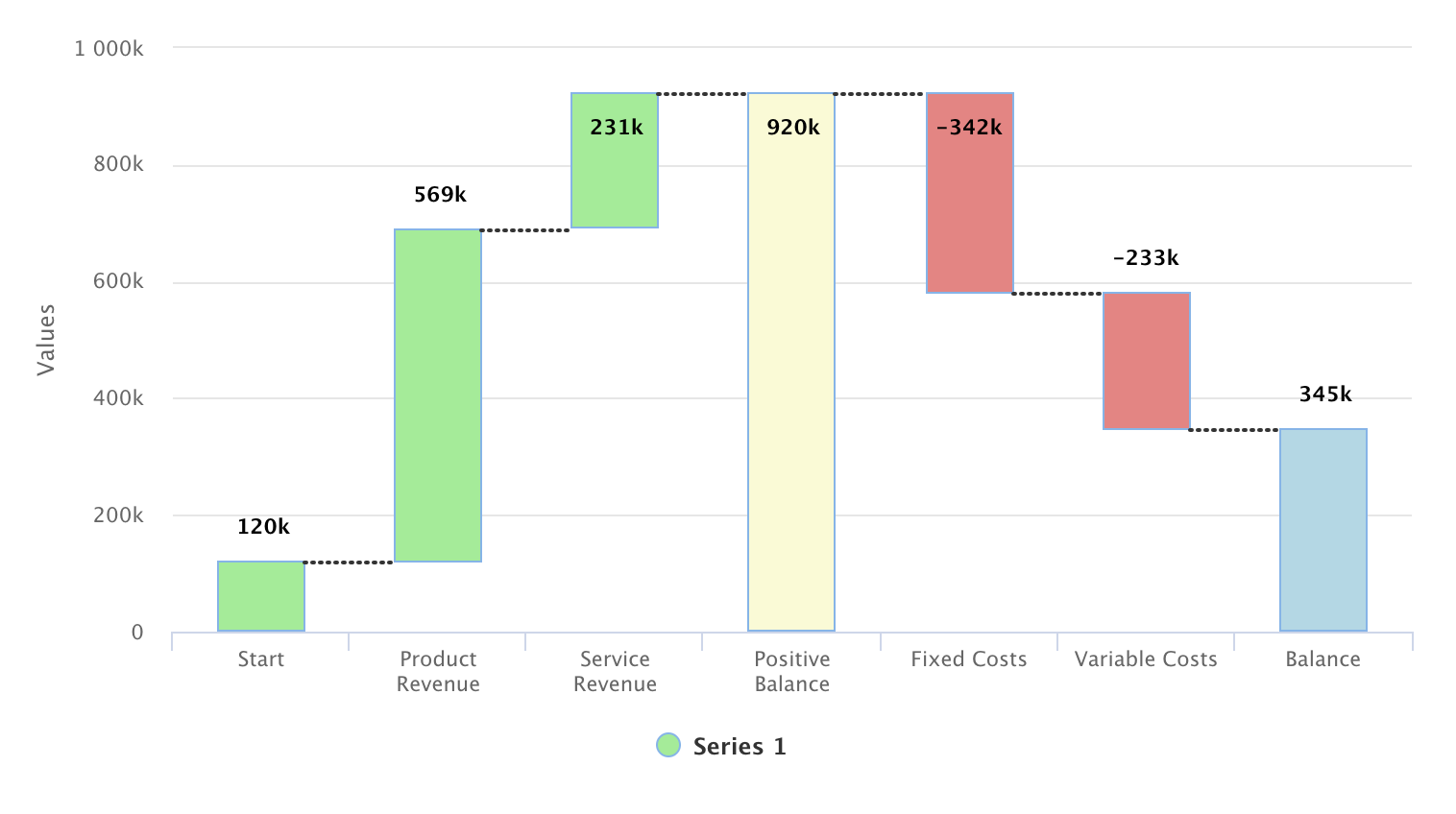Click the Variable Costs x-axis label
This screenshot has width=1456, height=814.
(1146, 659)
